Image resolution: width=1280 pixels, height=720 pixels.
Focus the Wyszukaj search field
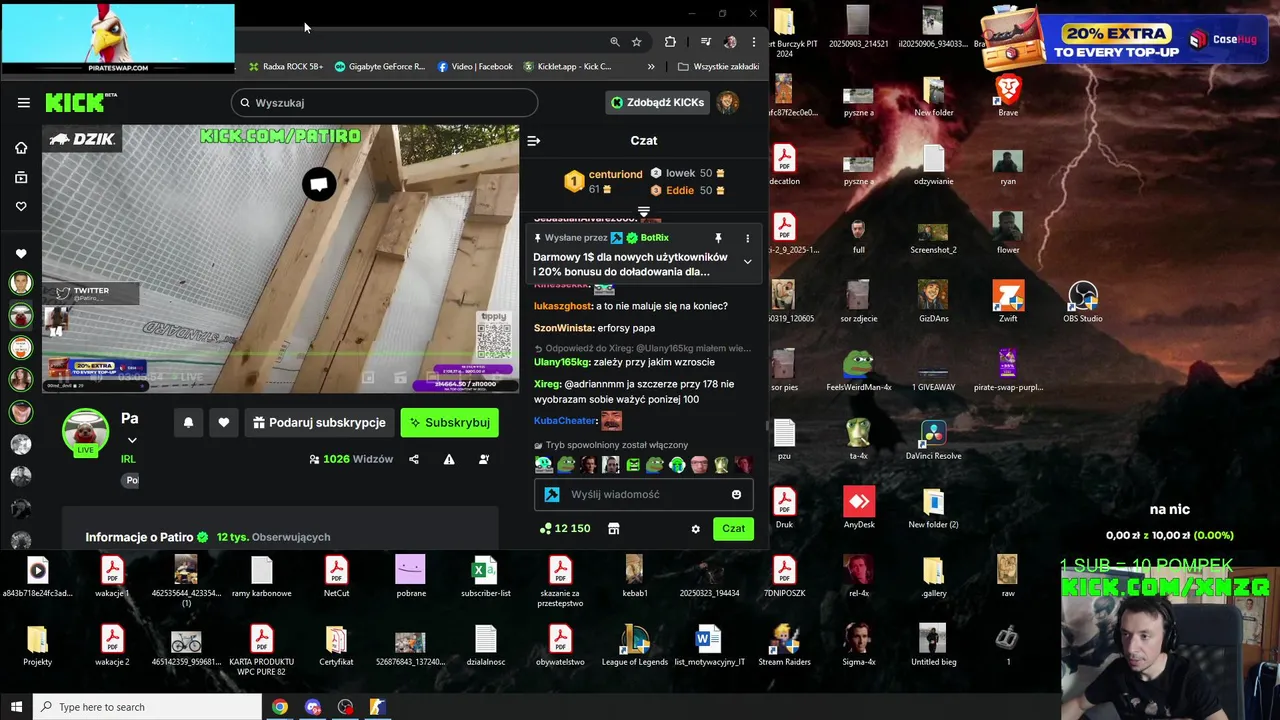coord(384,102)
